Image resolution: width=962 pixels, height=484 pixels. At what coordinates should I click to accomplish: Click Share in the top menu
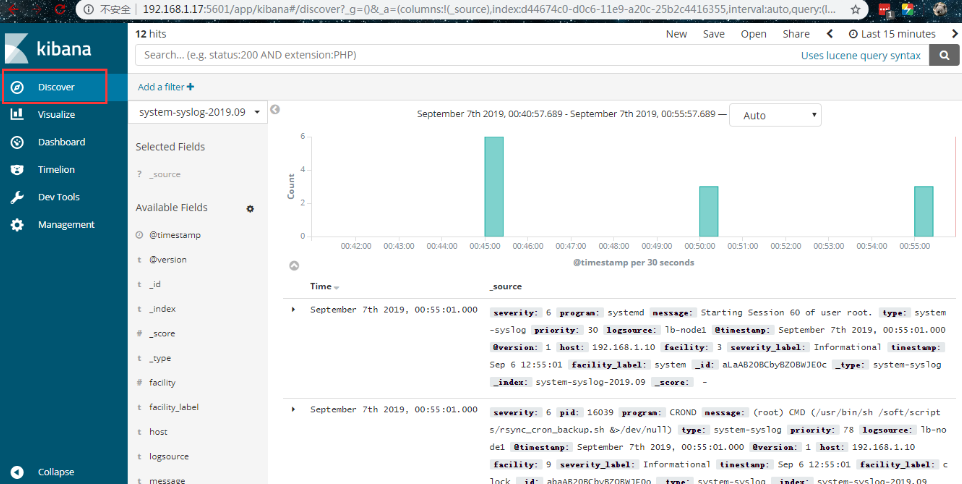[796, 34]
